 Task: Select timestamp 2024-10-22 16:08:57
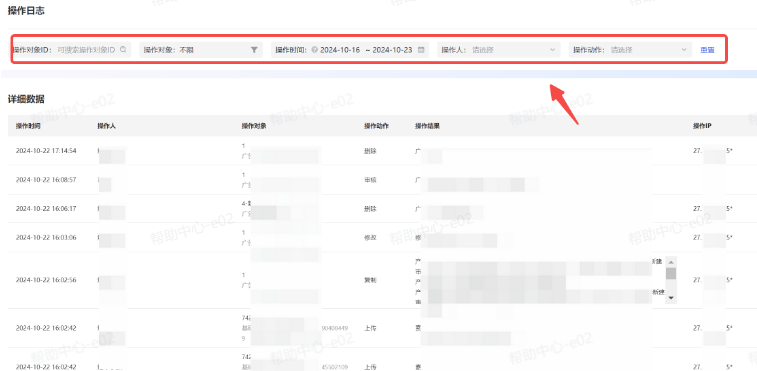click(x=46, y=180)
